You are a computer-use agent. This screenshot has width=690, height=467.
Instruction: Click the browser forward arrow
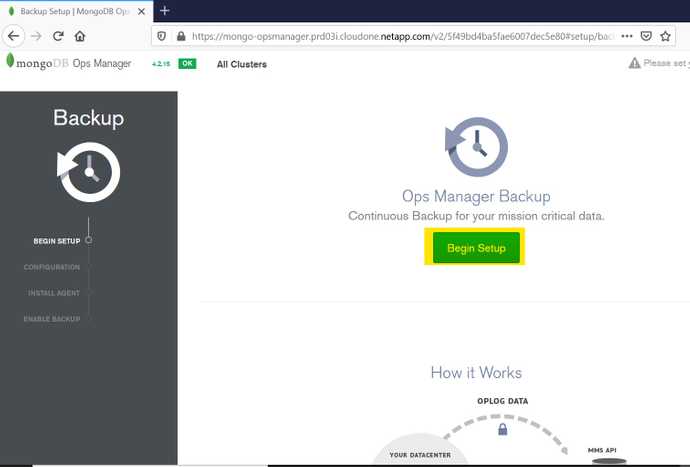pos(37,36)
